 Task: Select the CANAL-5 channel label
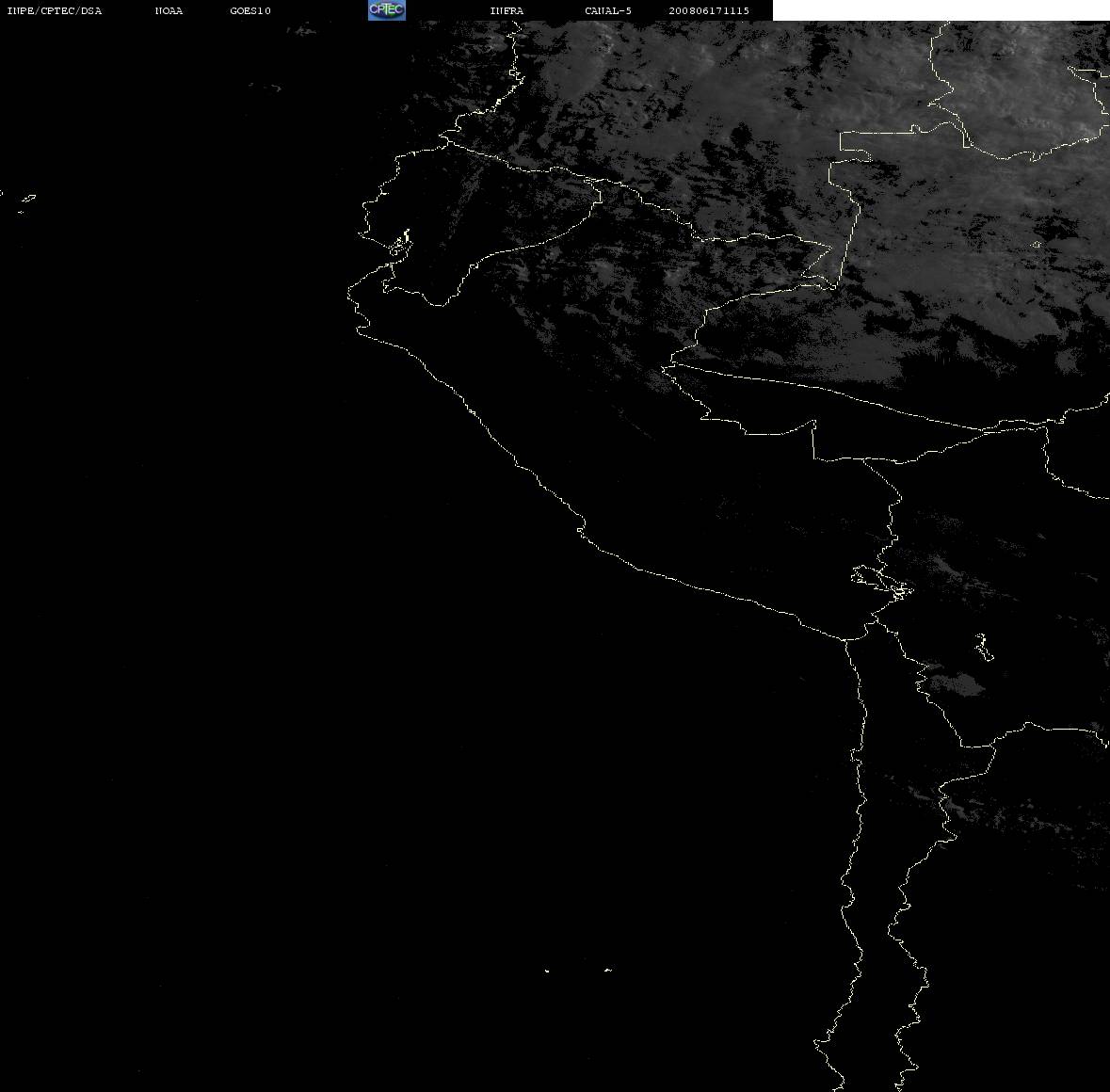pos(608,10)
